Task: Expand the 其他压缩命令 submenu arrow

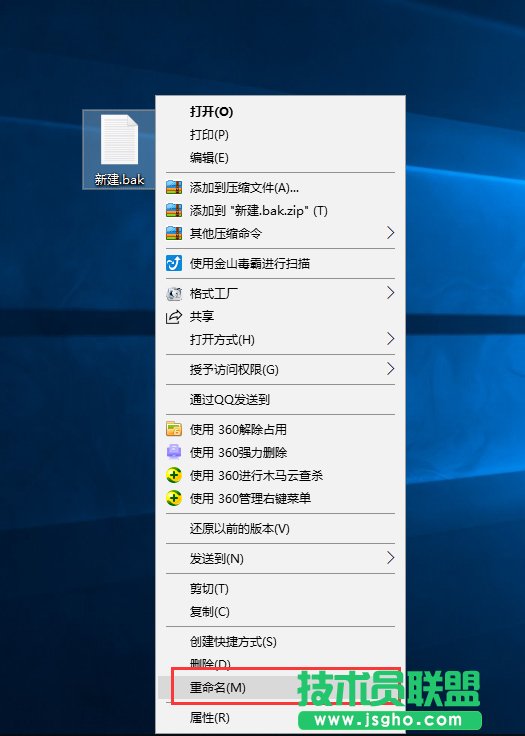Action: coord(390,233)
